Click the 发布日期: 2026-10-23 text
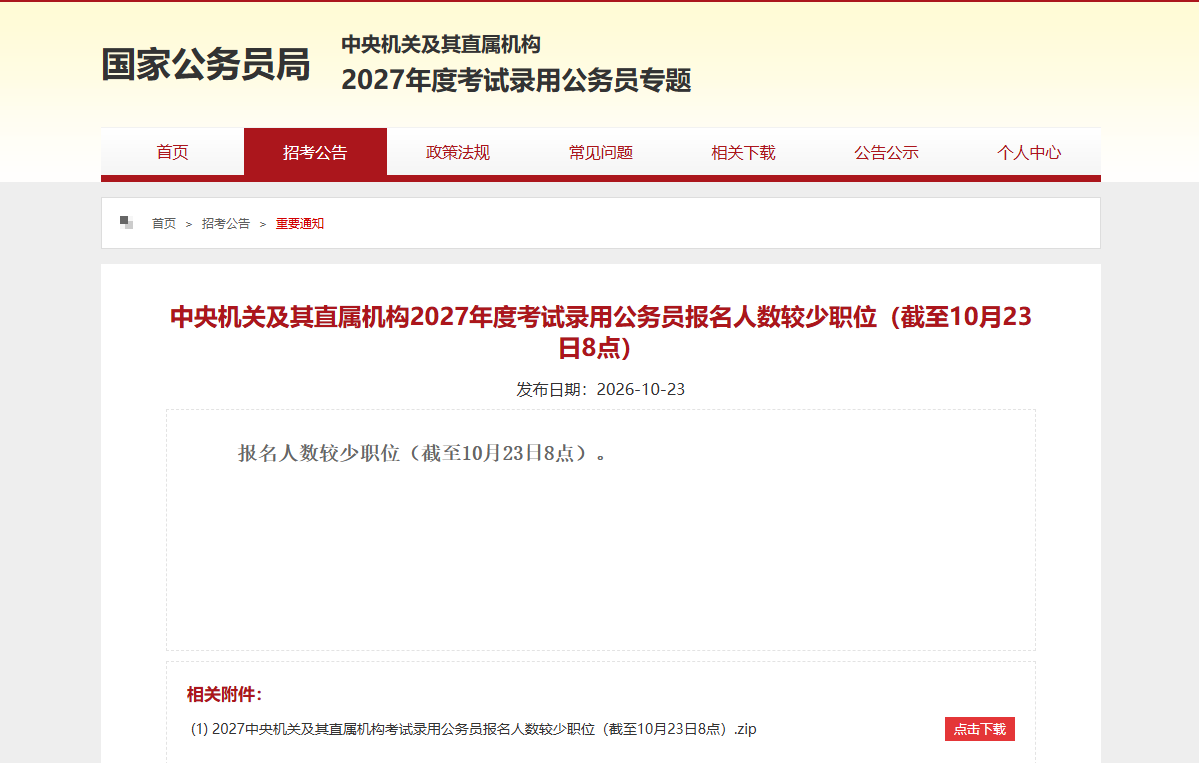Image resolution: width=1199 pixels, height=763 pixels. pos(601,389)
